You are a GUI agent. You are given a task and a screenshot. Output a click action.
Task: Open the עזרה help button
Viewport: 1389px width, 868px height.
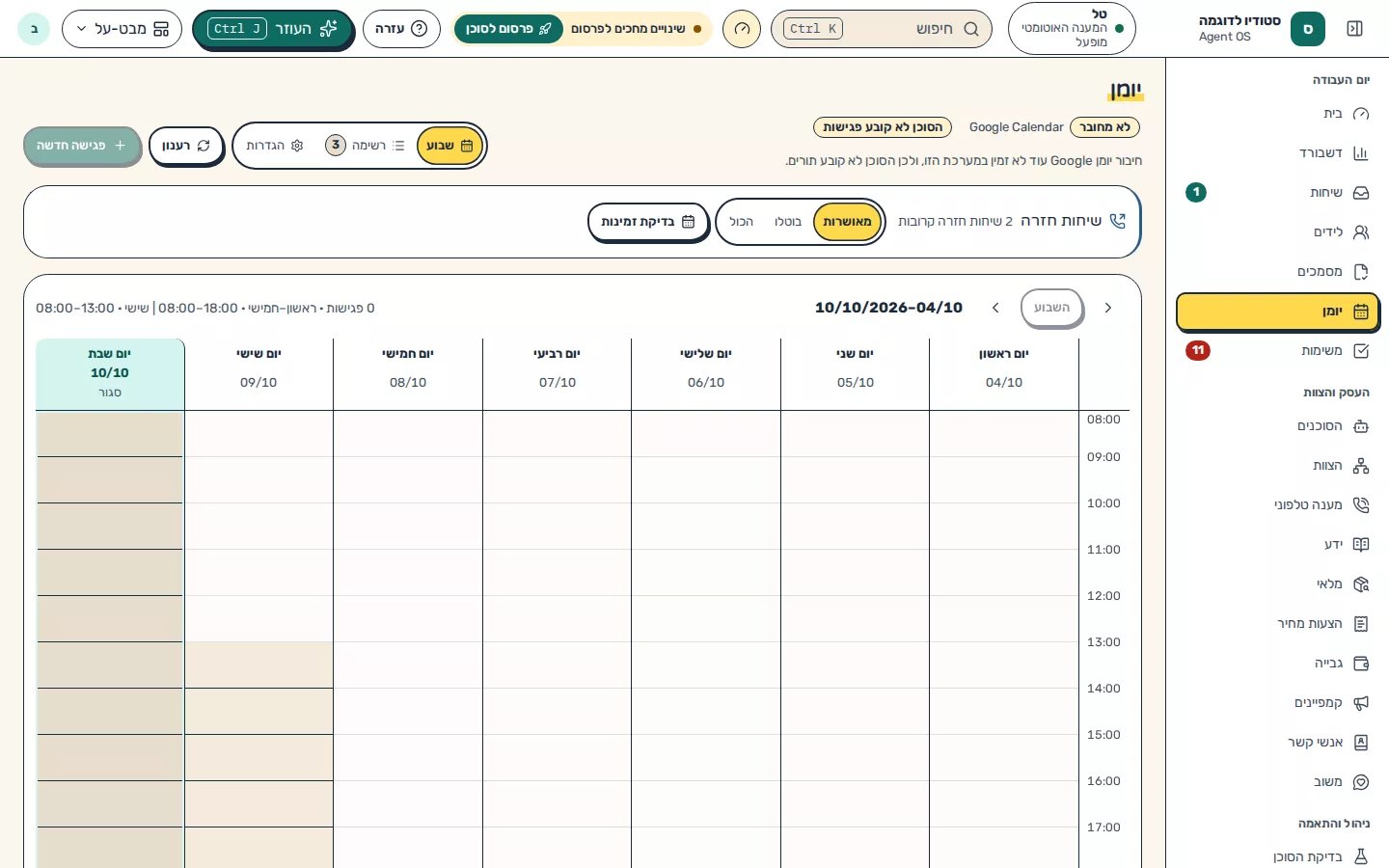(x=401, y=29)
